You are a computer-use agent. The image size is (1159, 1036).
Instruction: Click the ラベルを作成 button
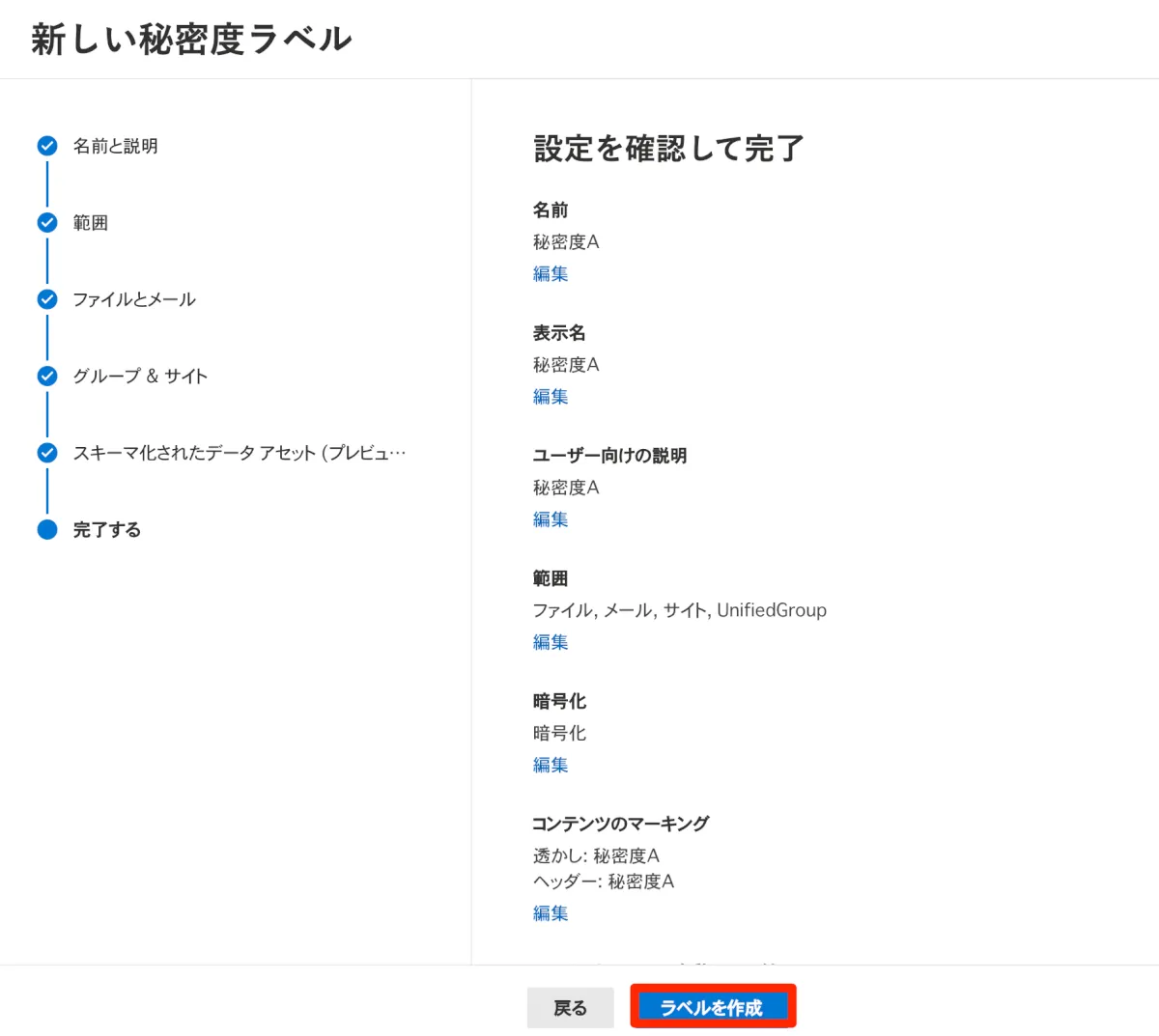tap(713, 1007)
